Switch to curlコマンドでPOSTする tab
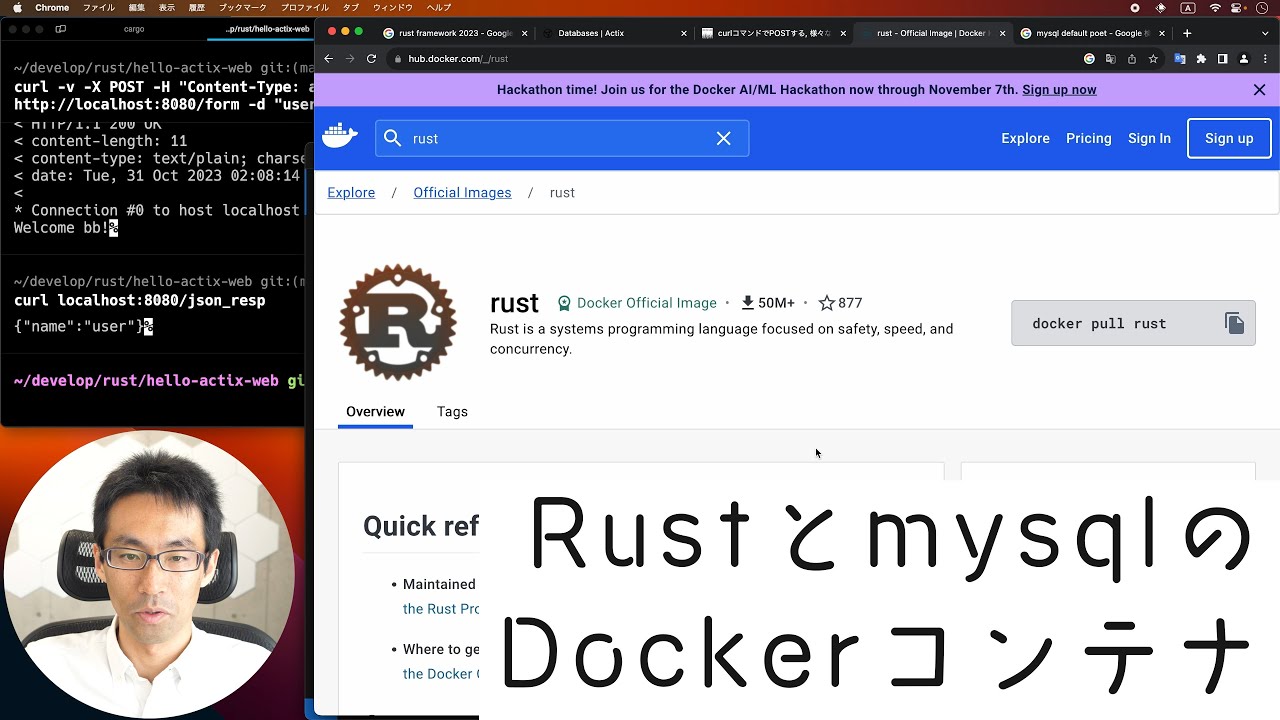The width and height of the screenshot is (1280, 720). click(x=773, y=33)
